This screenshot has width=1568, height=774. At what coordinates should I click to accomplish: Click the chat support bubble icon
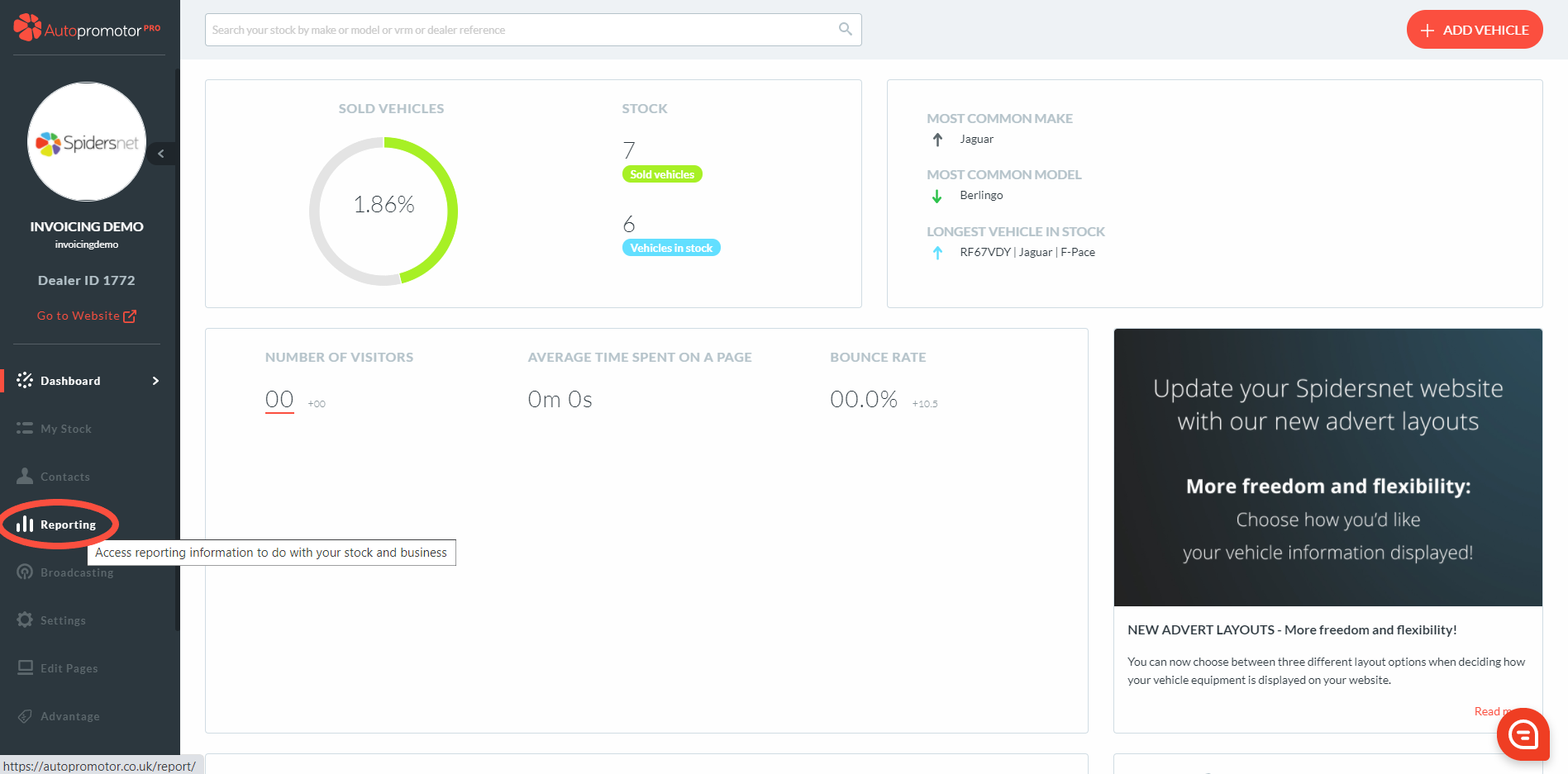pos(1523,734)
